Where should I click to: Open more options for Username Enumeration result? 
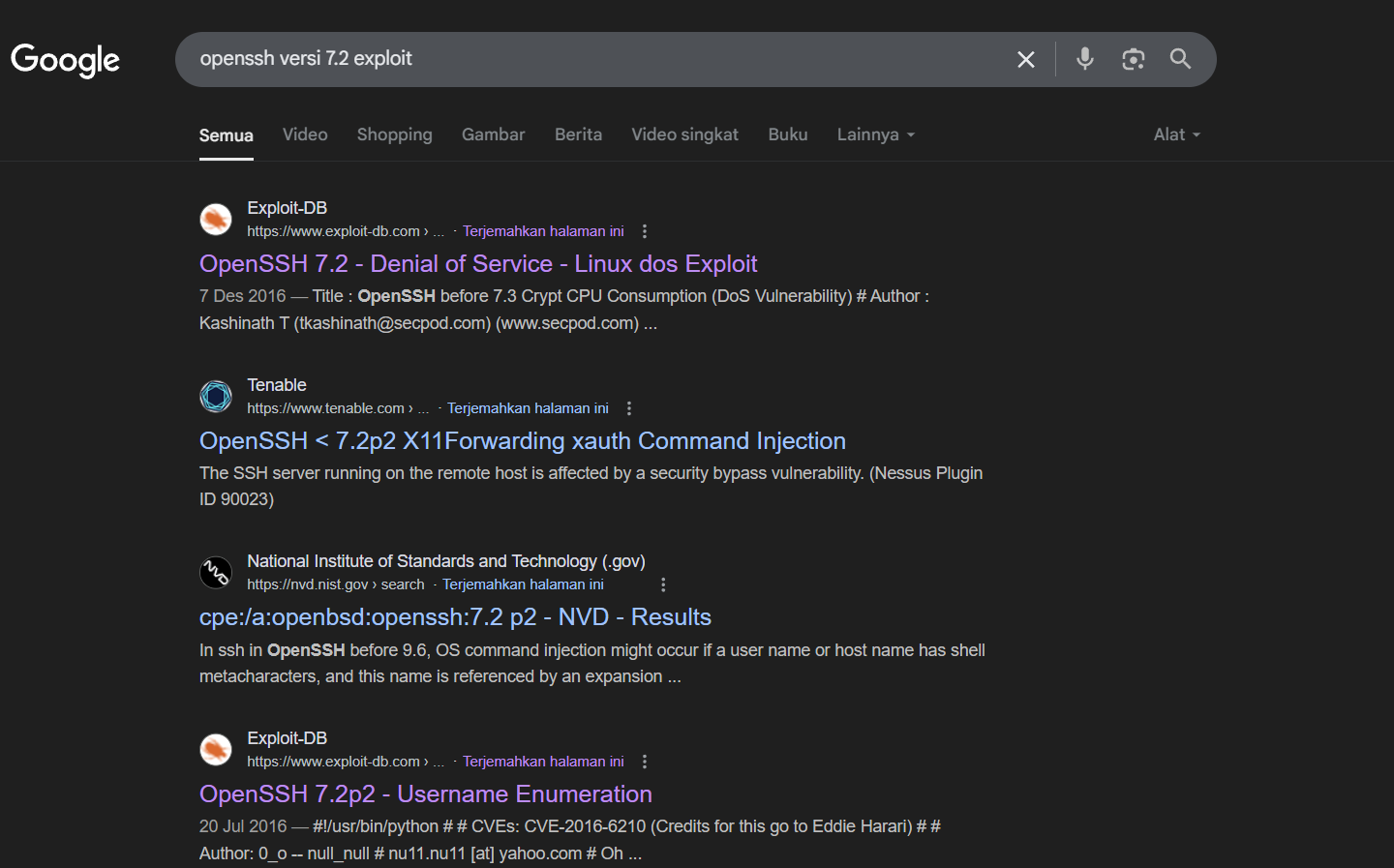[645, 762]
